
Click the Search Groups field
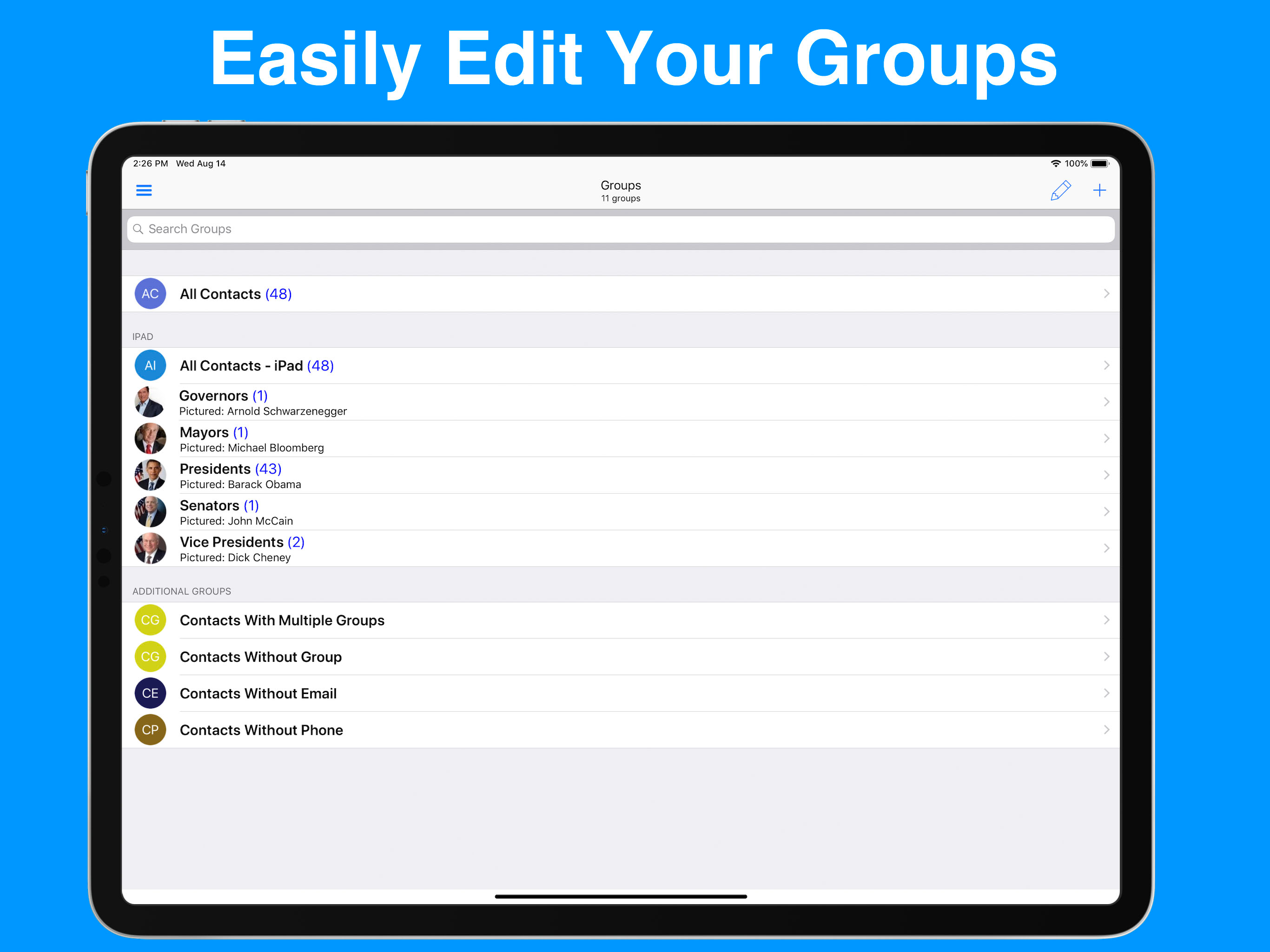pyautogui.click(x=621, y=229)
